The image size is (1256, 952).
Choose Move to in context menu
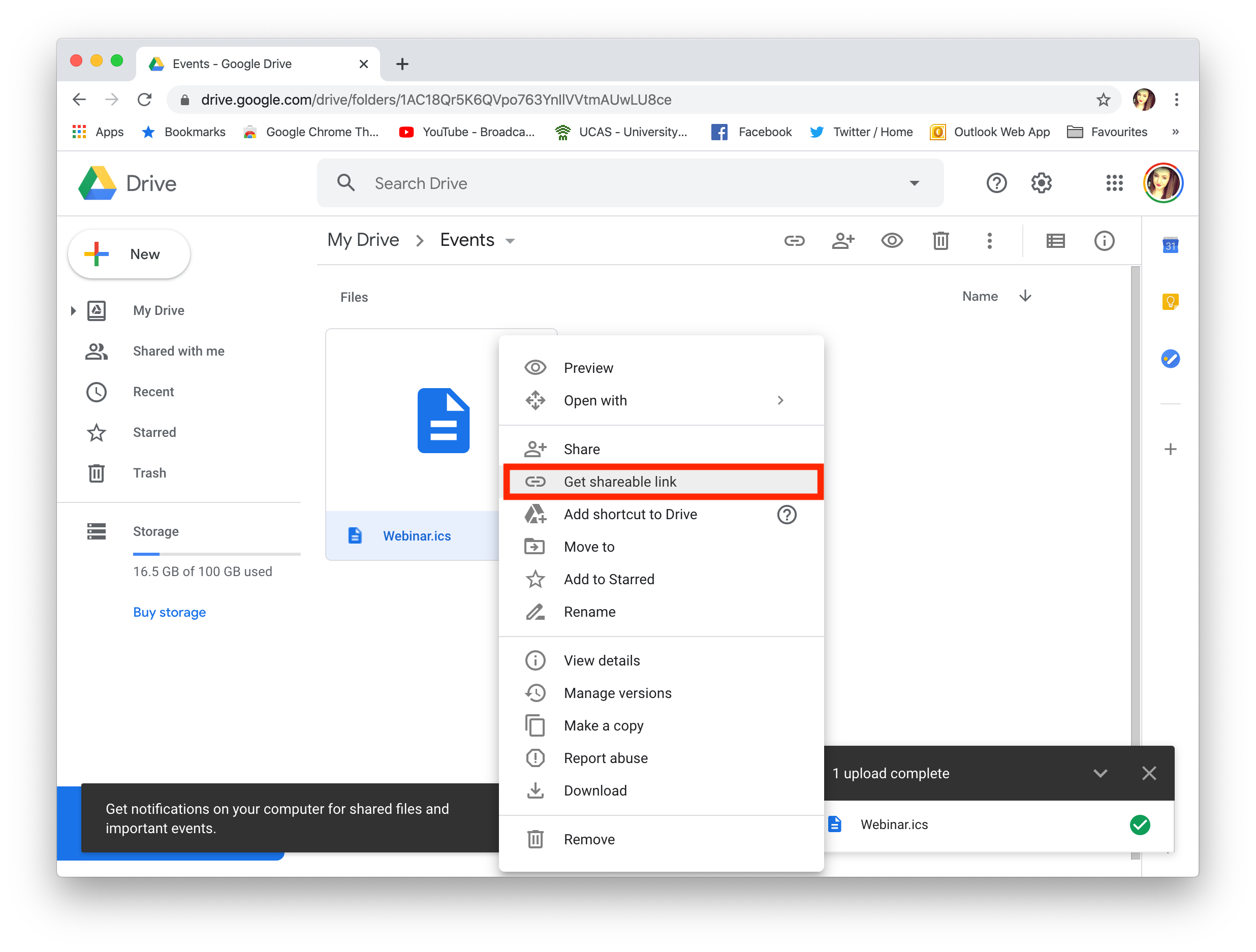[x=661, y=547]
